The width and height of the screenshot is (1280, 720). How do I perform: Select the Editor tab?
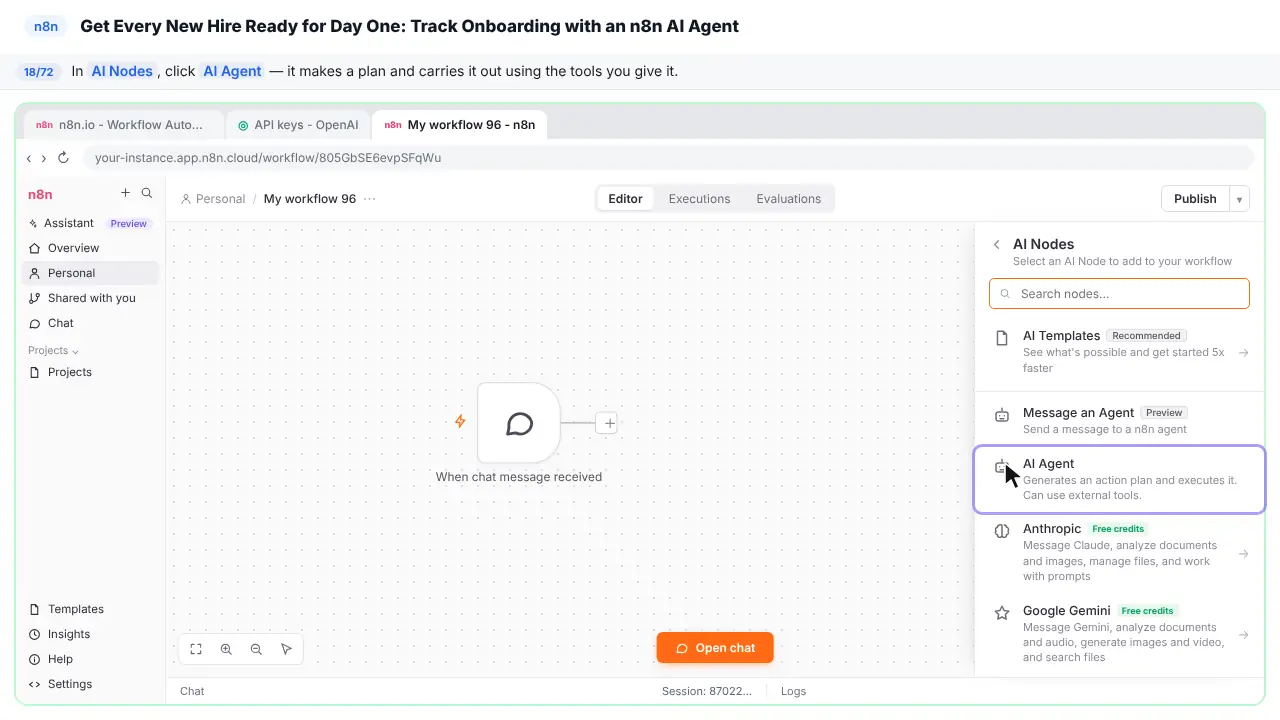(x=625, y=199)
